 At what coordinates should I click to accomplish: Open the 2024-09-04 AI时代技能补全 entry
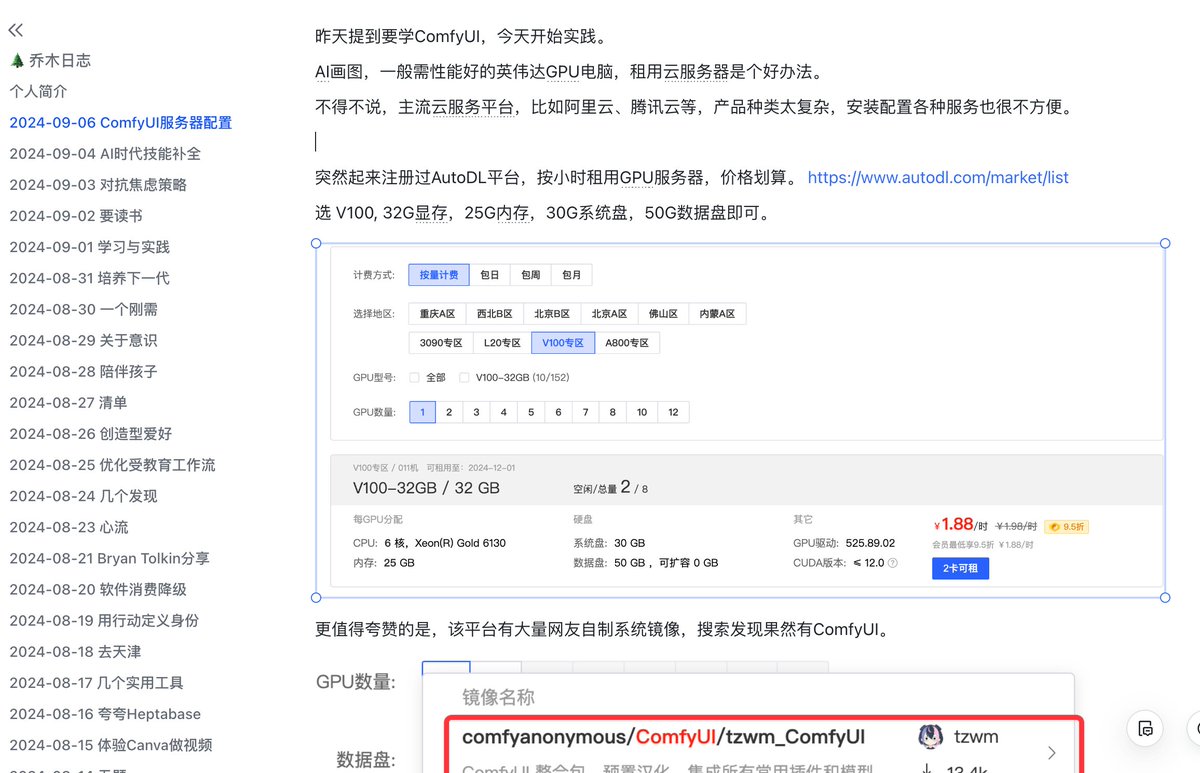click(x=105, y=154)
